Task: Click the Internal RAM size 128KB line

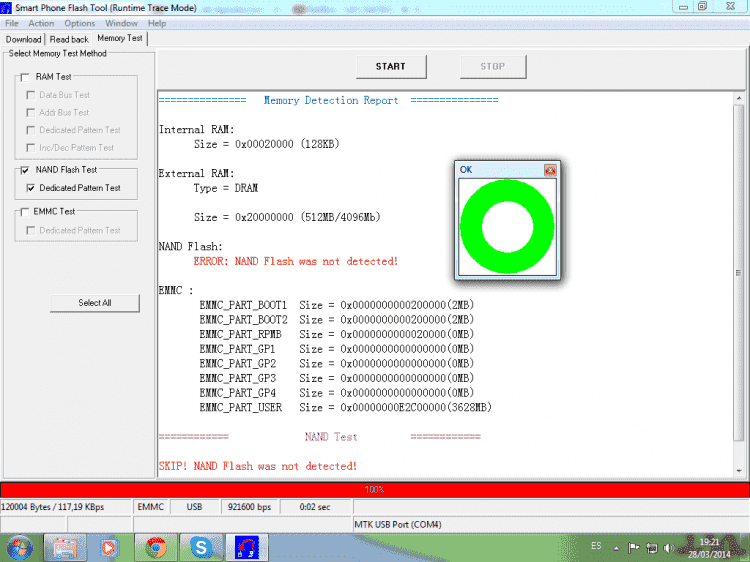Action: (266, 144)
